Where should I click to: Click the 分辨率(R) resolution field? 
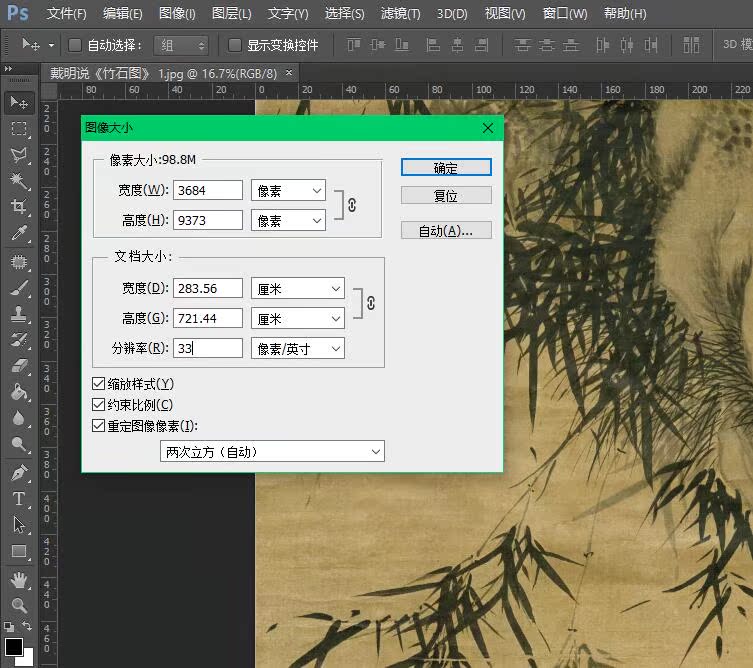click(208, 348)
